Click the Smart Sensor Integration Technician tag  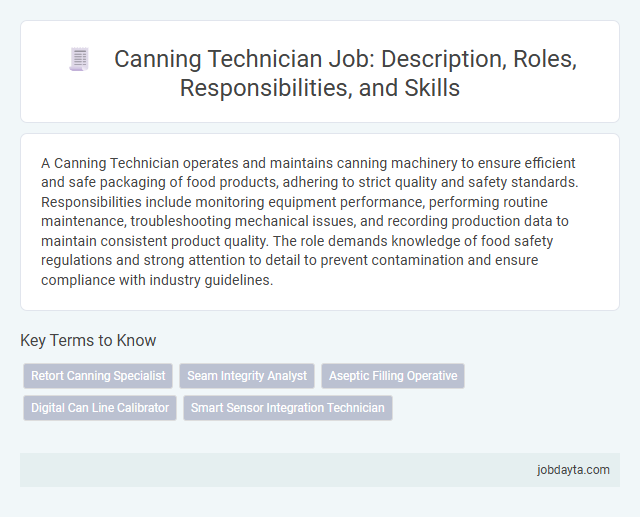(x=288, y=408)
